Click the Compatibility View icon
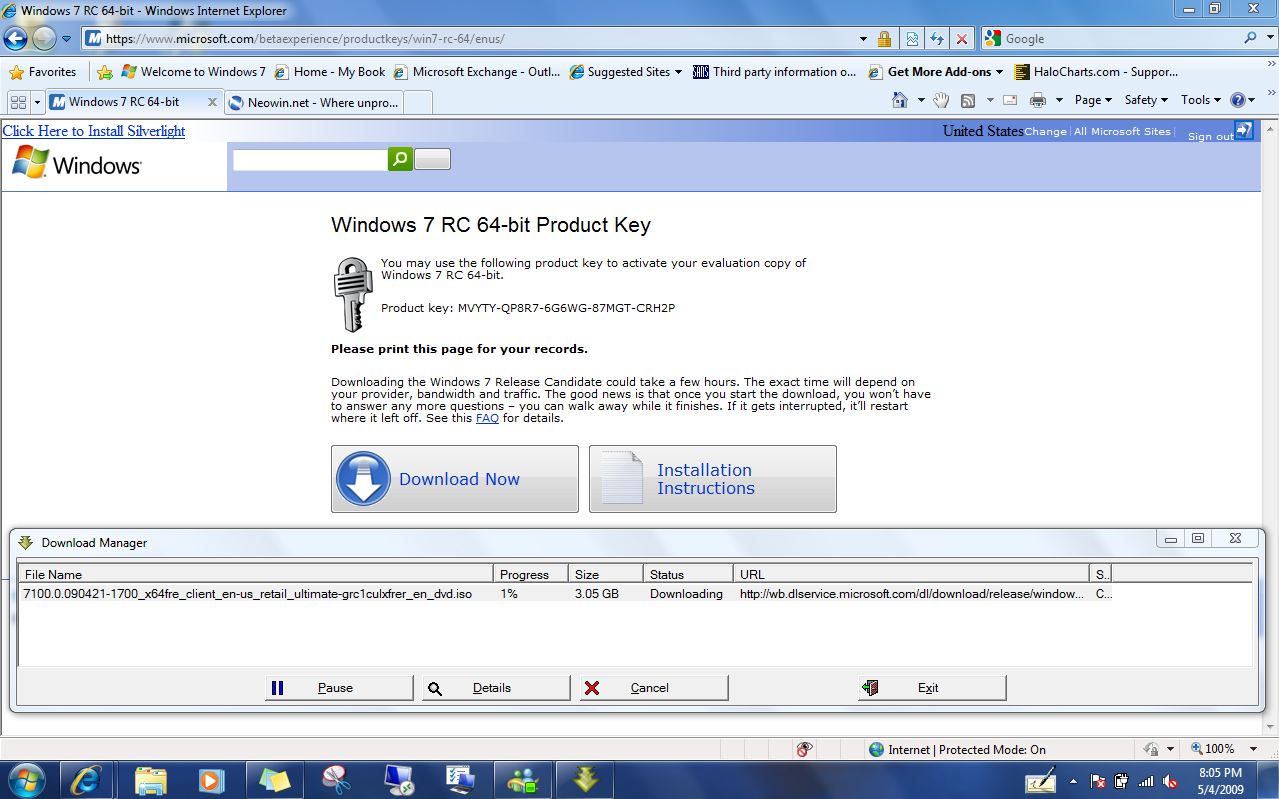Viewport: 1279px width, 799px height. tap(912, 39)
